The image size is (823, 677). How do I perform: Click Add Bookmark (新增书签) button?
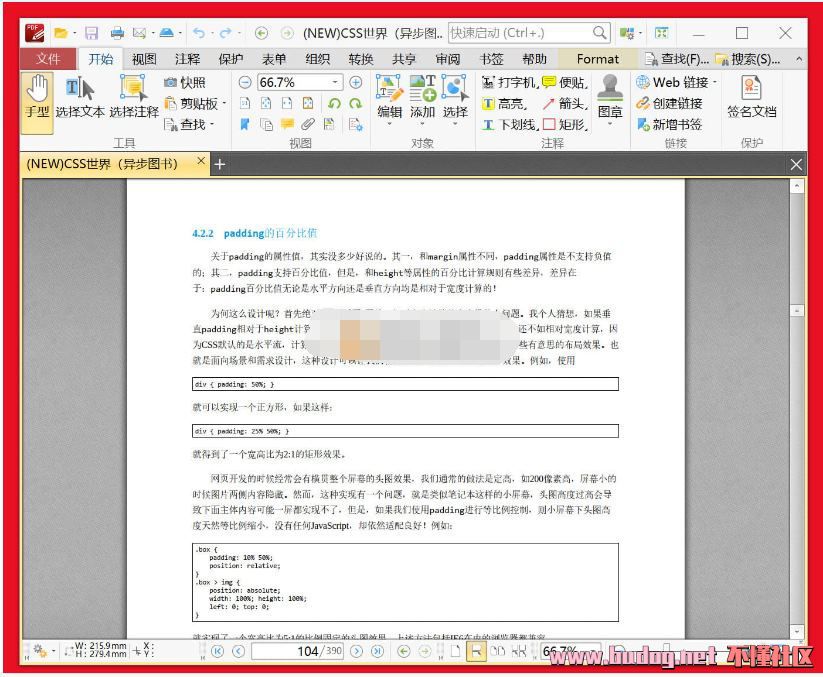click(670, 124)
